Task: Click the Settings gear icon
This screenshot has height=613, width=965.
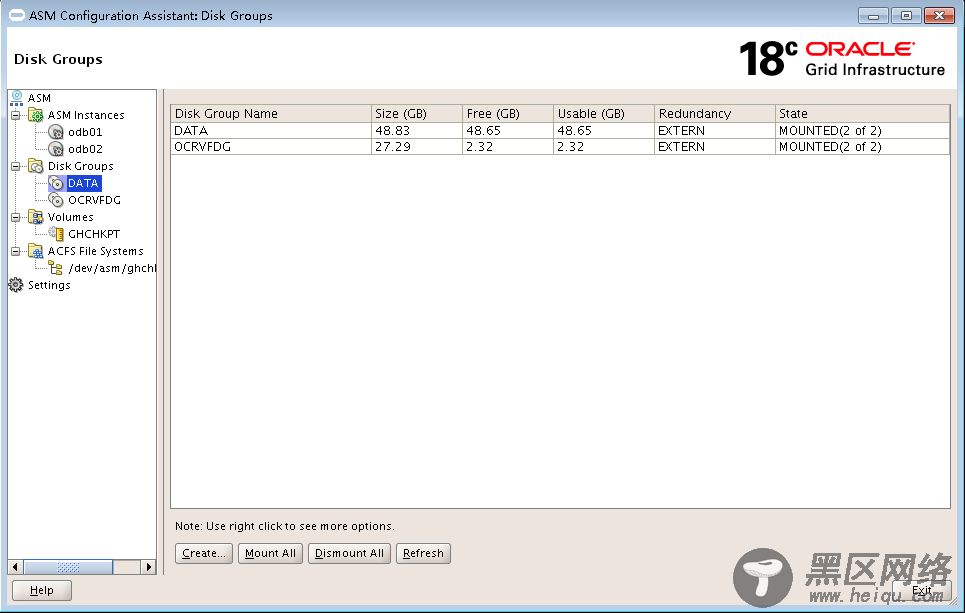Action: (x=16, y=285)
